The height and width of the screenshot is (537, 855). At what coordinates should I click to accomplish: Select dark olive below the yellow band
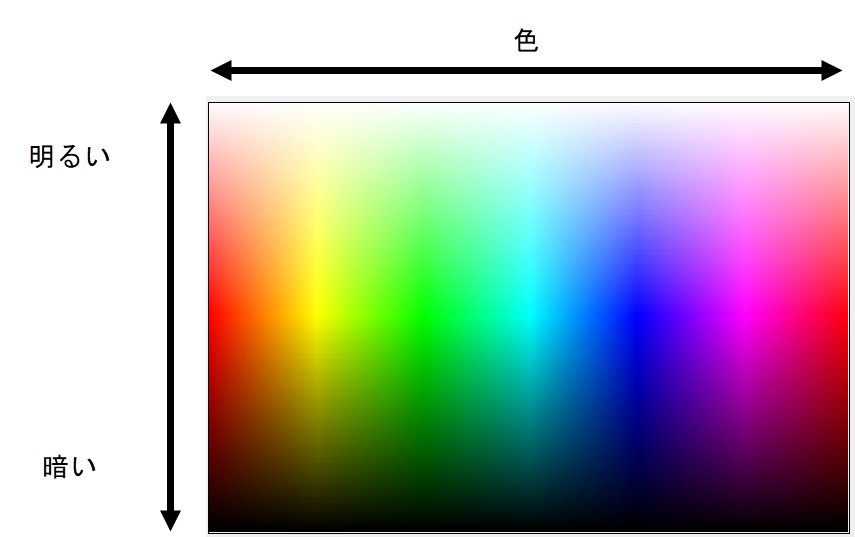tap(316, 420)
